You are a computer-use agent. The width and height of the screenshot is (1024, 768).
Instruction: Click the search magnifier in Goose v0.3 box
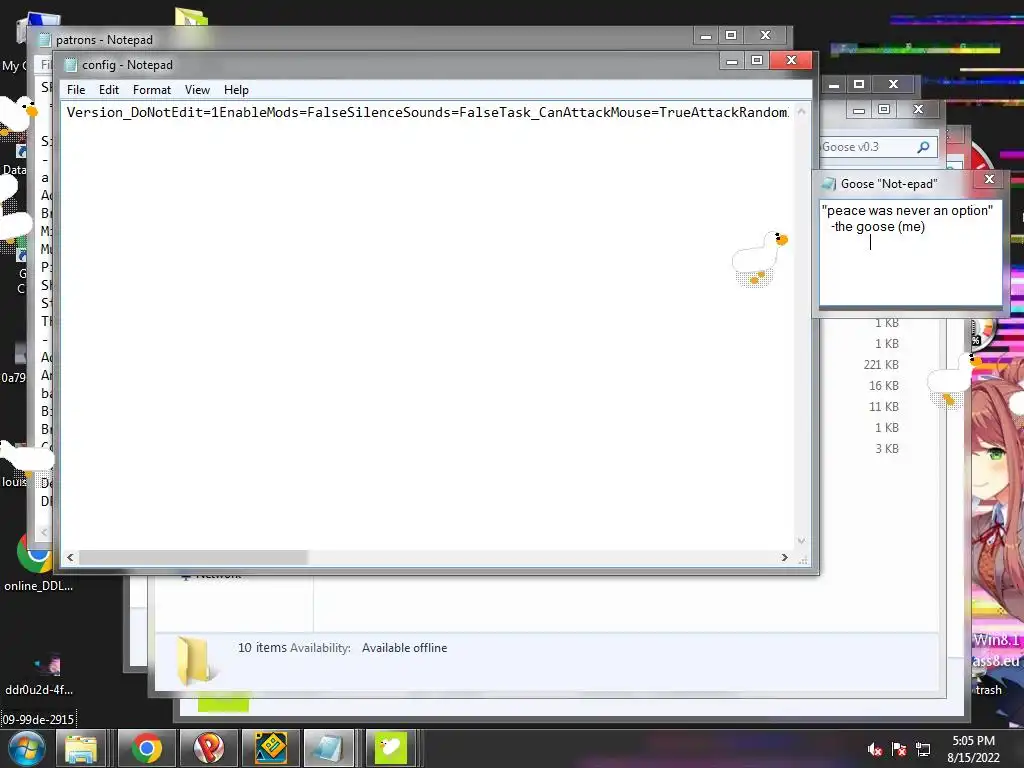pyautogui.click(x=923, y=147)
